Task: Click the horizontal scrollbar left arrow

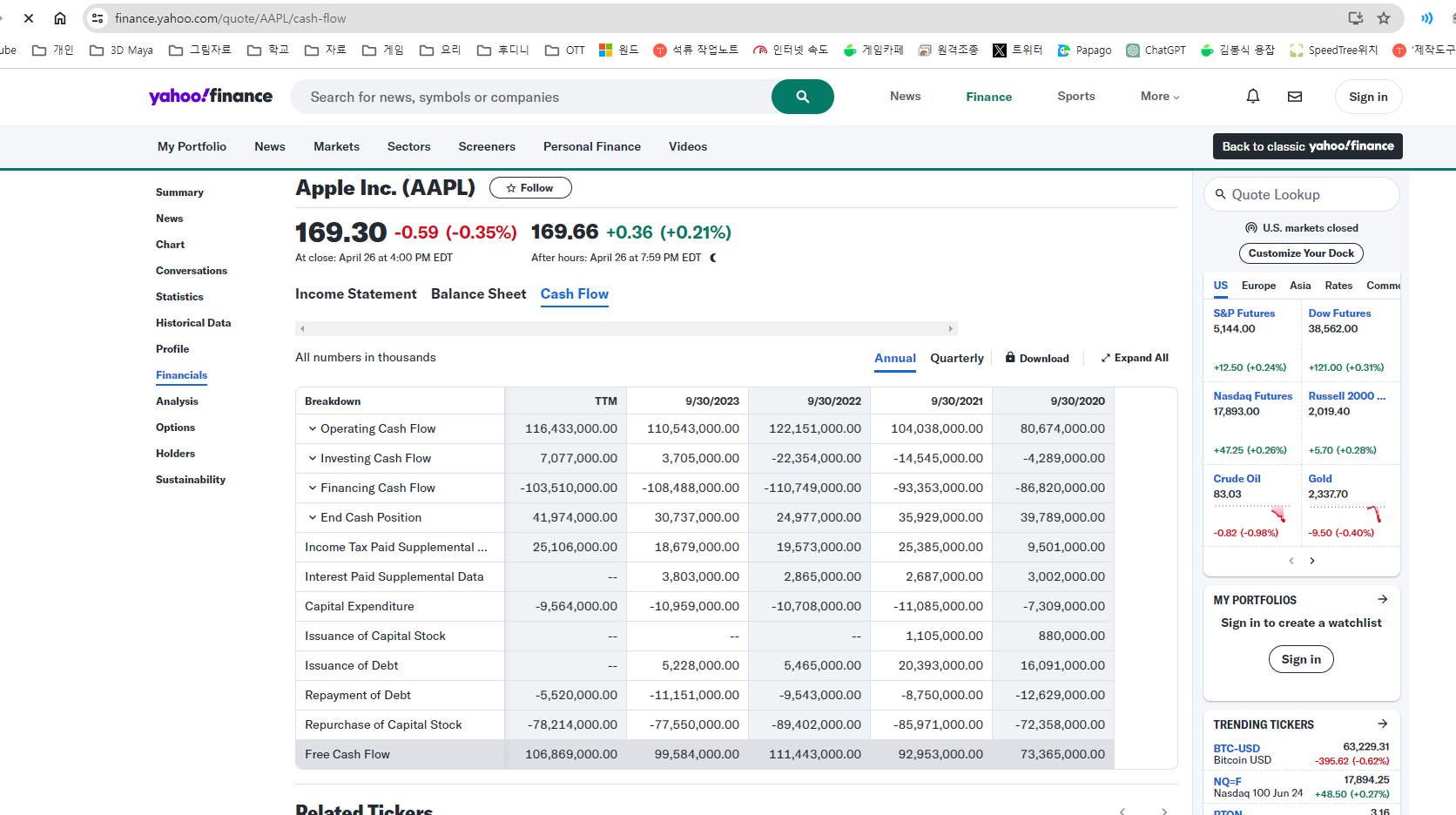Action: [302, 328]
